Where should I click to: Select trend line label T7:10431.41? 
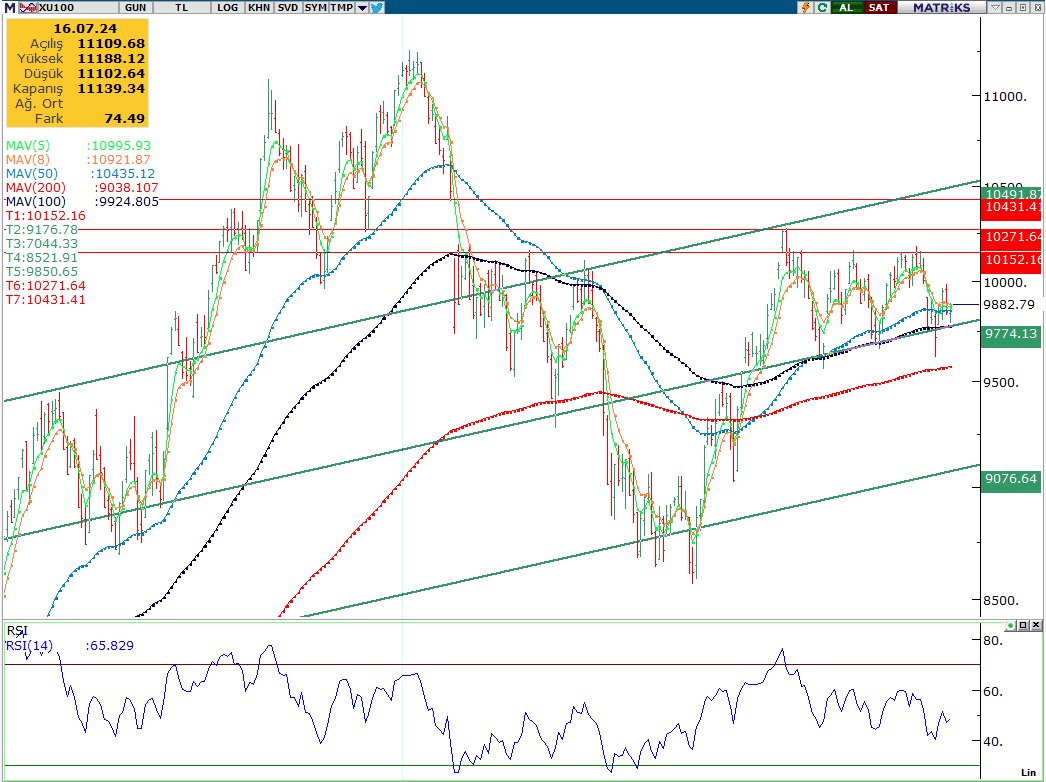45,300
